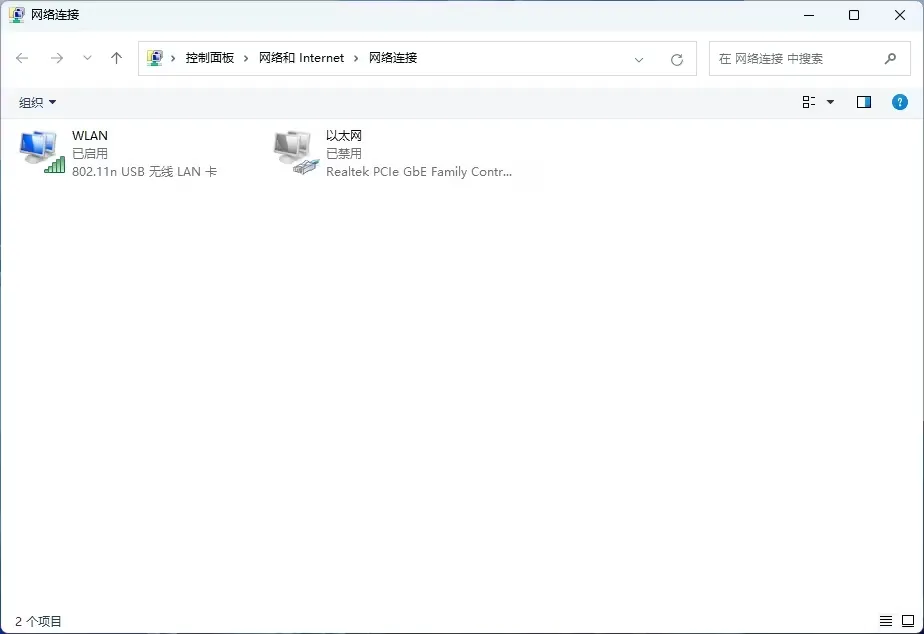
Task: Click the back navigation arrow
Action: click(x=22, y=58)
